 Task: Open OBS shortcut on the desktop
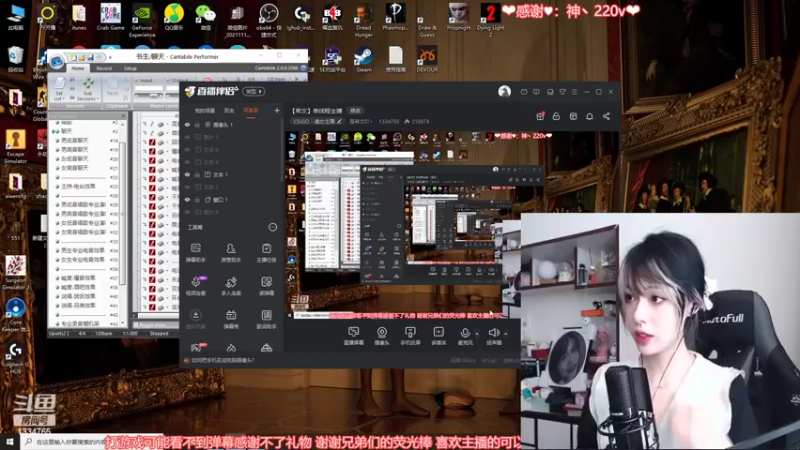point(268,20)
